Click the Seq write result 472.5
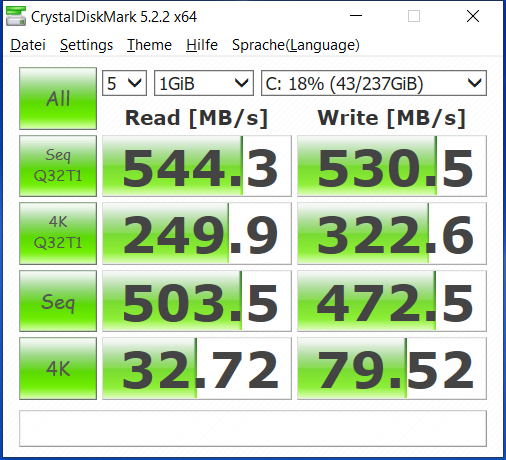Image resolution: width=506 pixels, height=460 pixels. tap(392, 301)
